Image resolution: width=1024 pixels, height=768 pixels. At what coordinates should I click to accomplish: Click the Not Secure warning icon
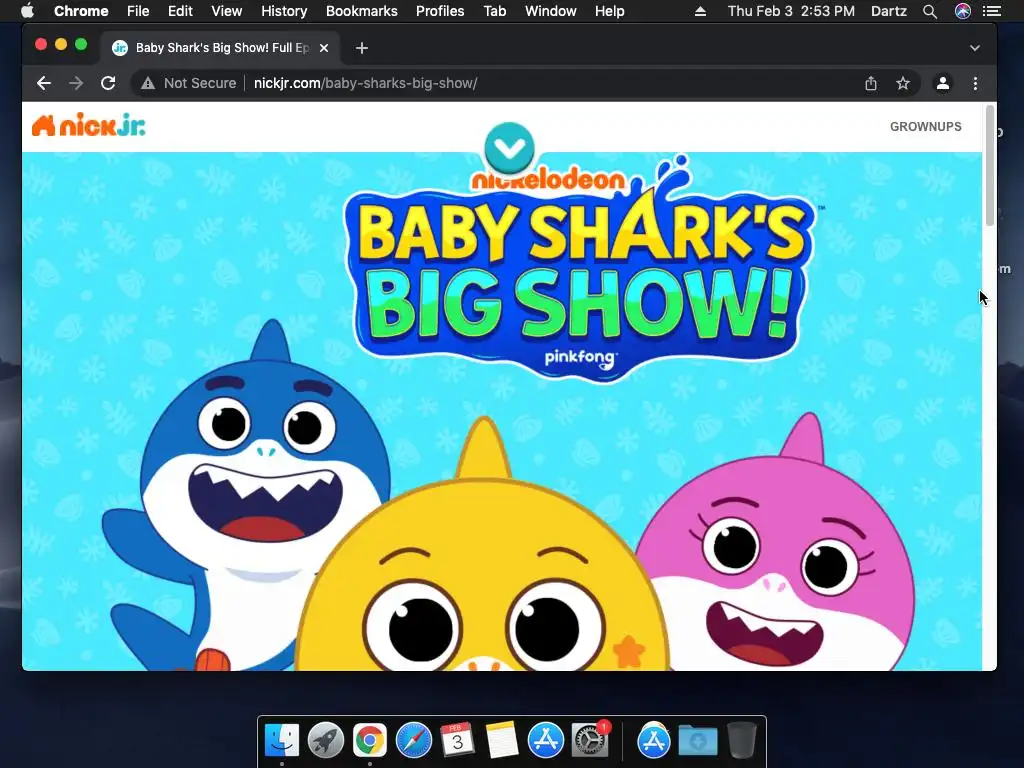coord(148,83)
